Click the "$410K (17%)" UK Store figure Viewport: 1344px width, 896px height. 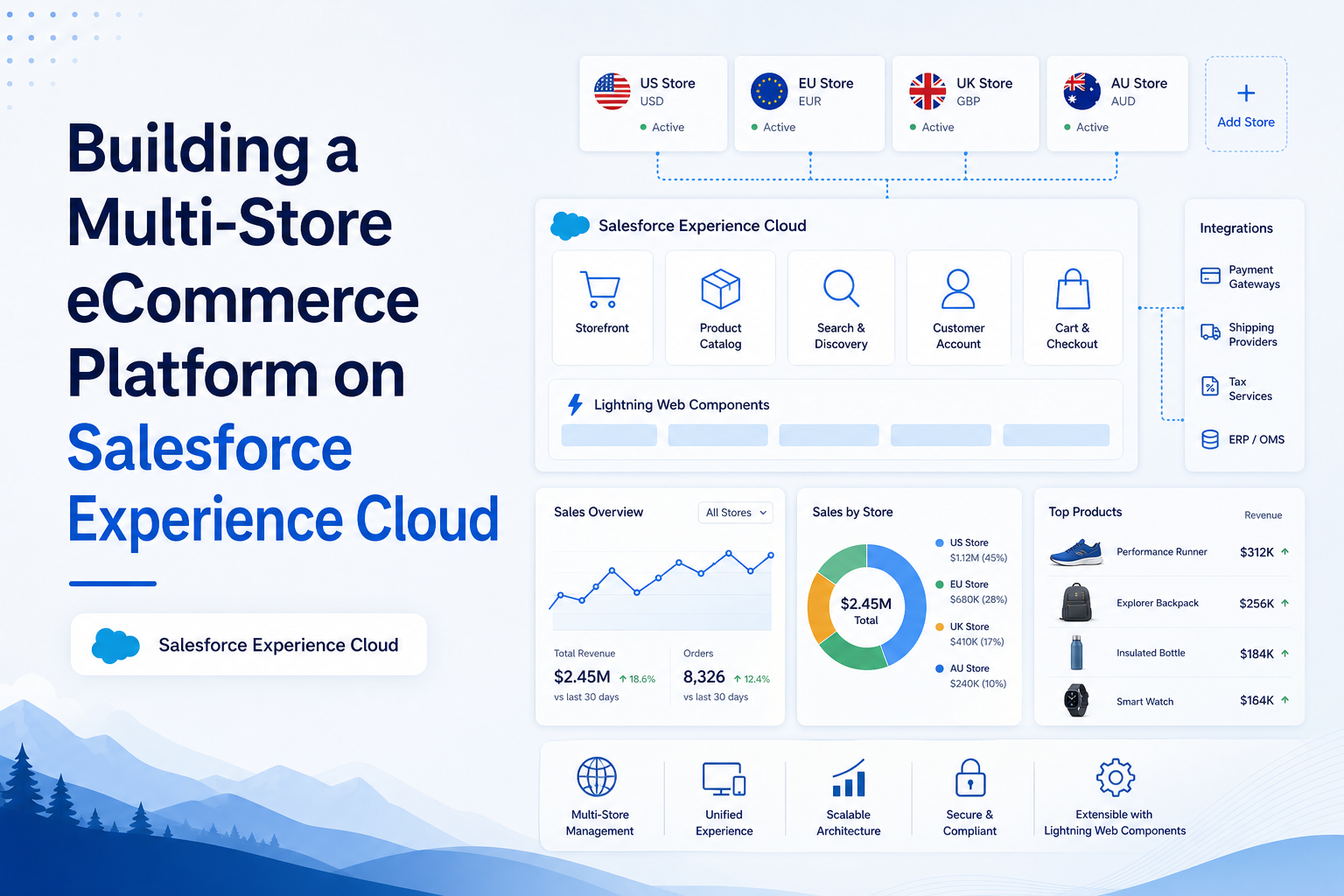(977, 642)
